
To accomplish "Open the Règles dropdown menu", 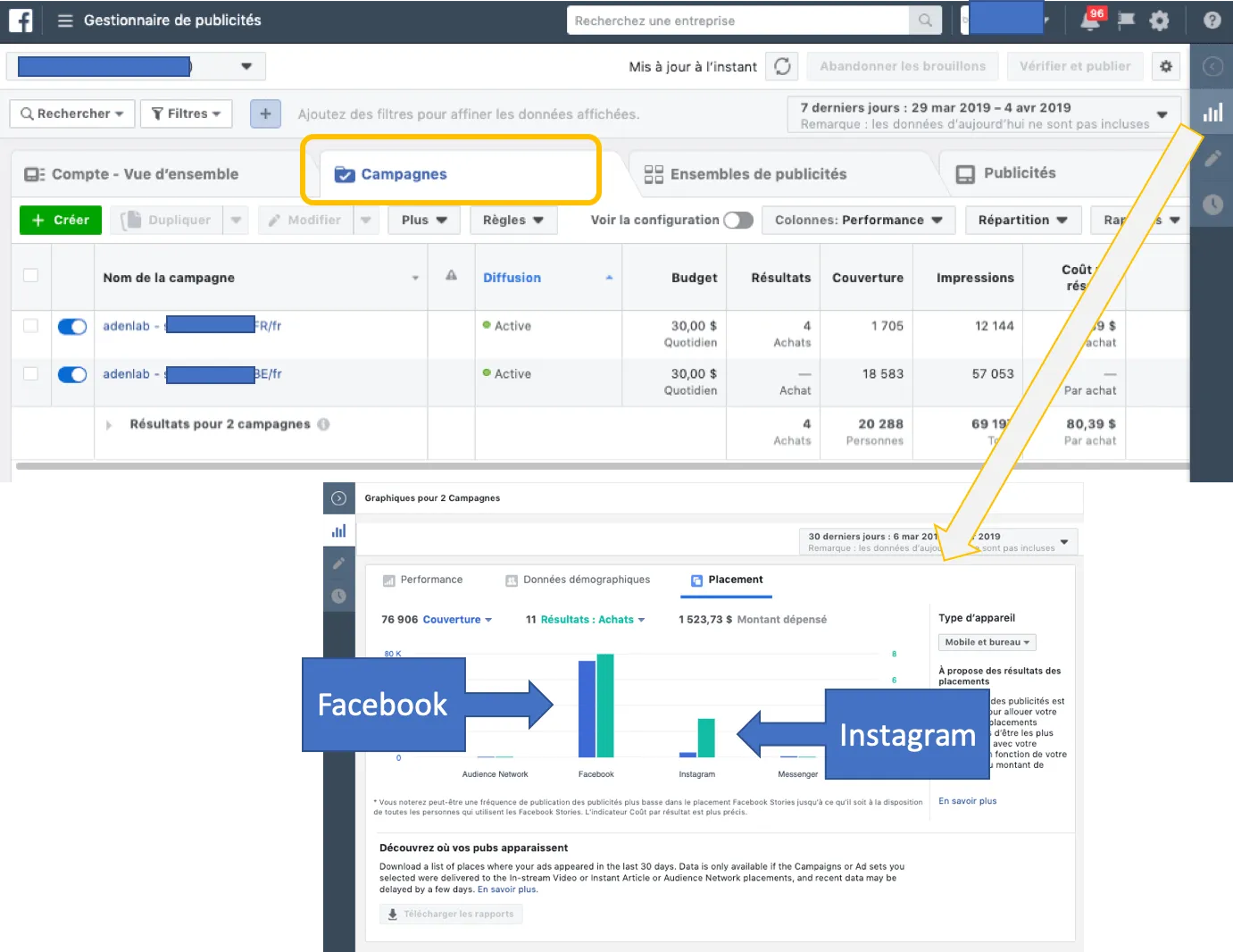I will tap(513, 220).
